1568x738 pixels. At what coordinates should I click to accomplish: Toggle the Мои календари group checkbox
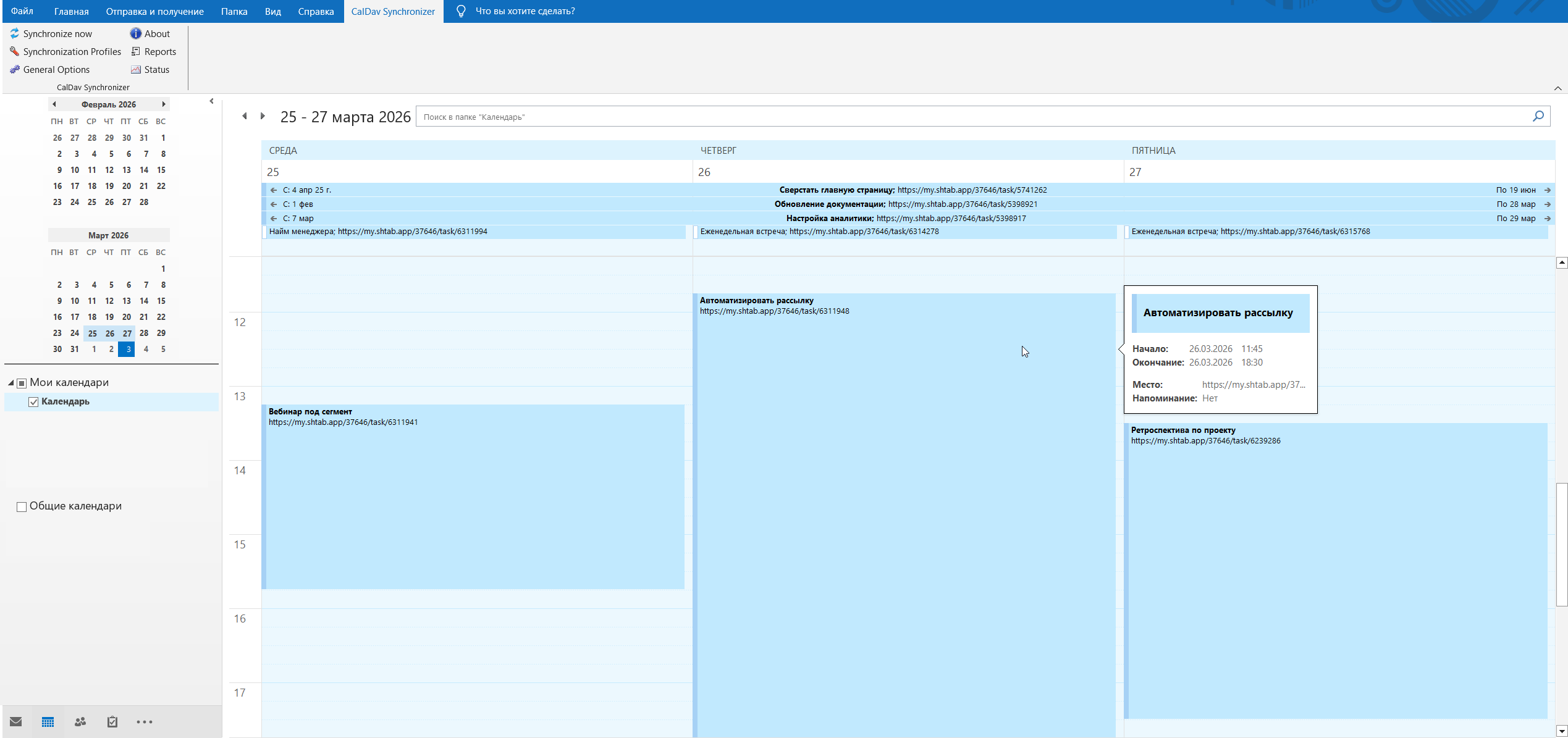pos(22,383)
